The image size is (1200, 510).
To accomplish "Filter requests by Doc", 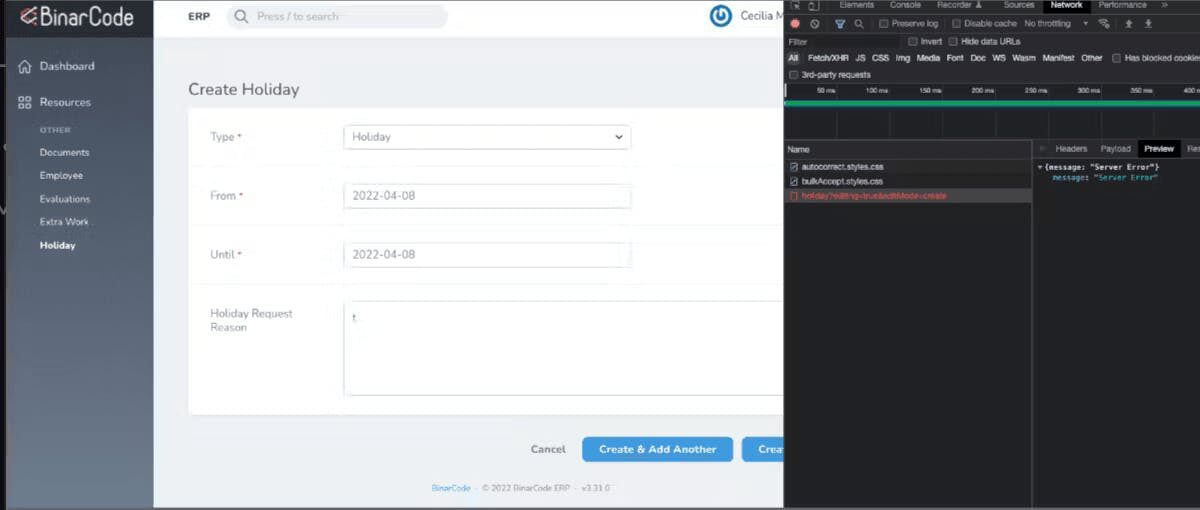I will 978,58.
